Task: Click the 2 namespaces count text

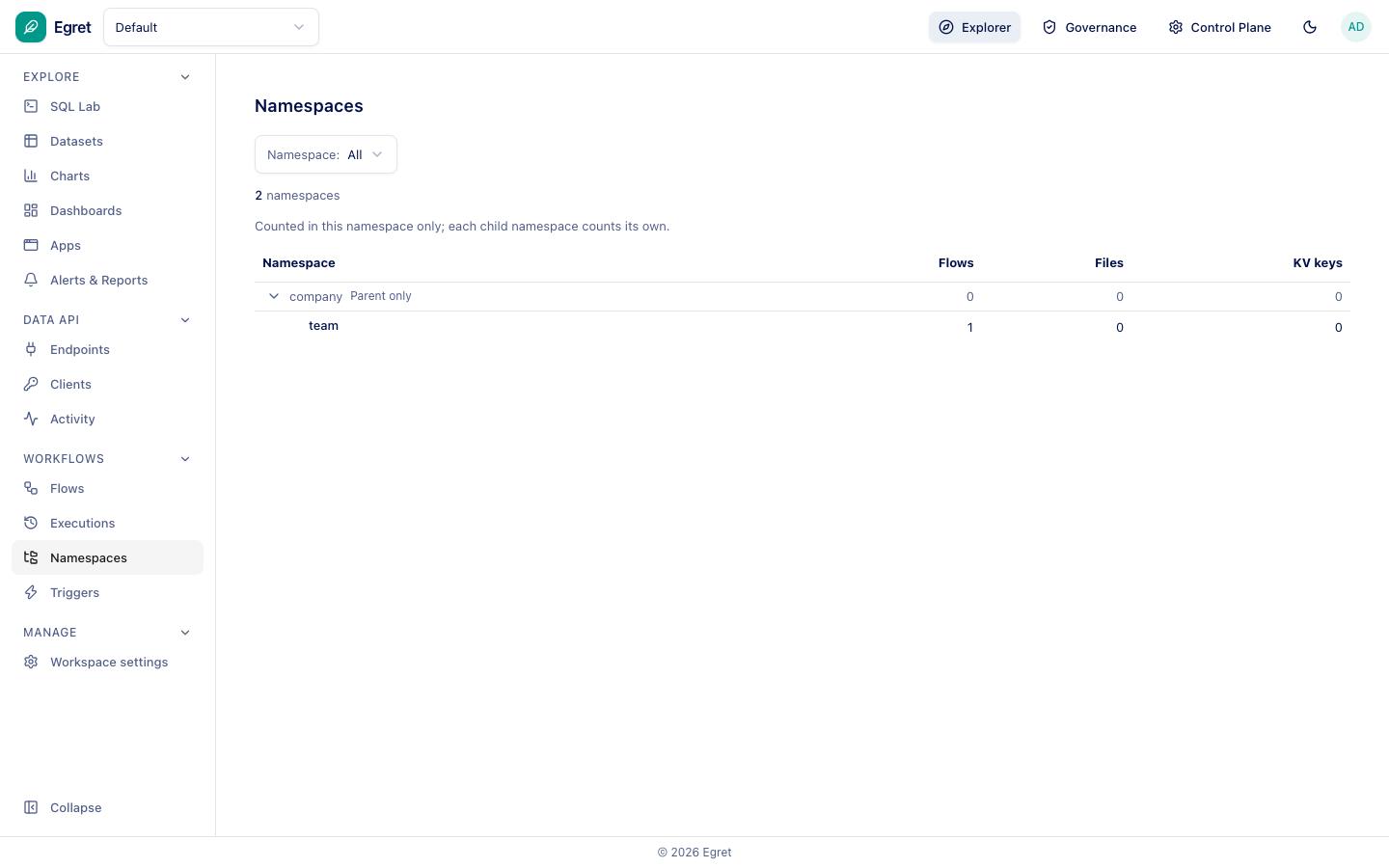Action: (297, 196)
